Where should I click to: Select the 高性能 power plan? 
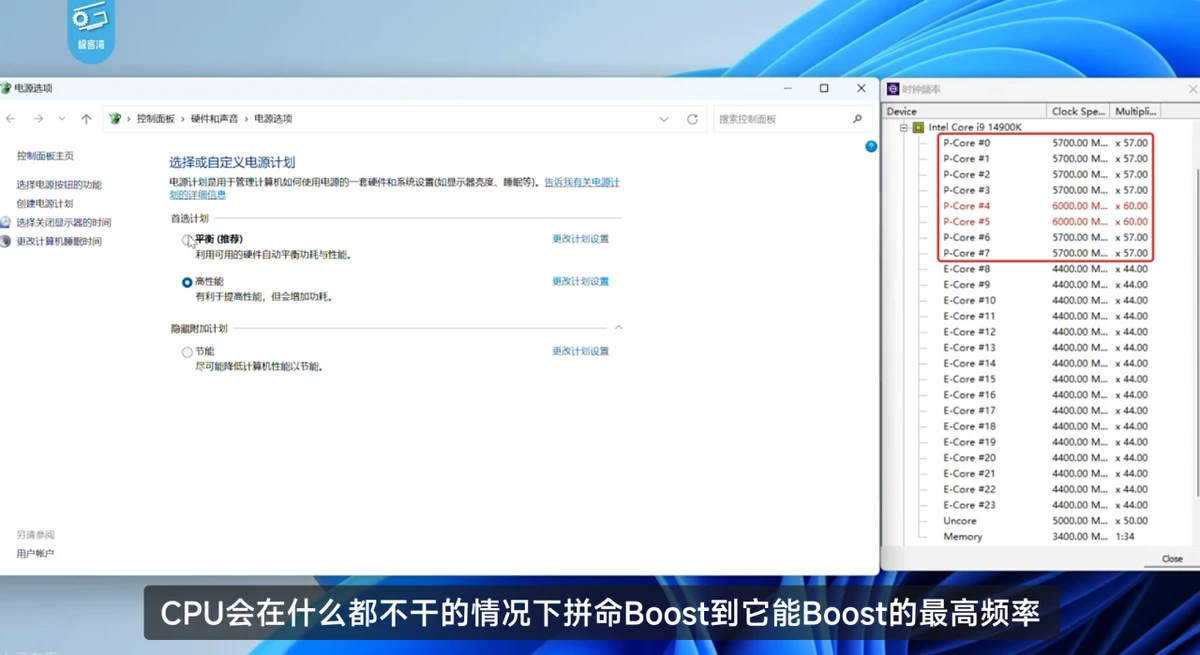coord(187,283)
